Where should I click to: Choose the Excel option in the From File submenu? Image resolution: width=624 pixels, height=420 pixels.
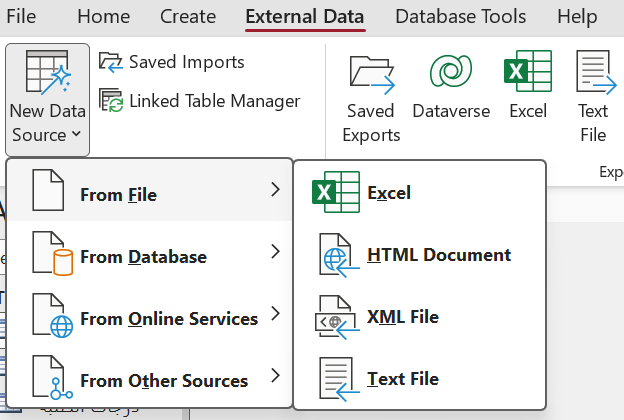tap(419, 193)
